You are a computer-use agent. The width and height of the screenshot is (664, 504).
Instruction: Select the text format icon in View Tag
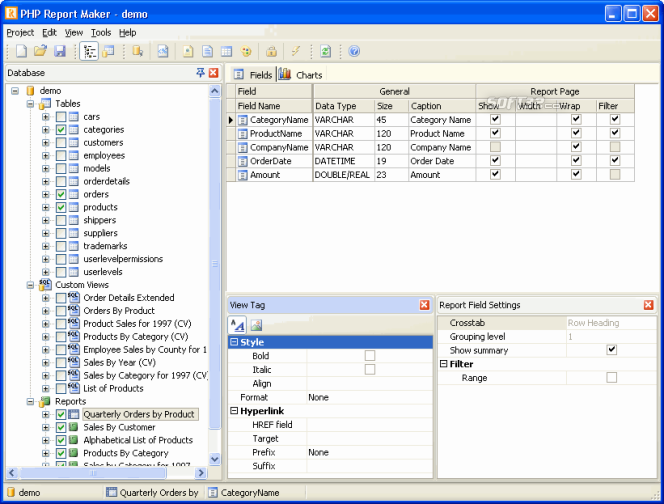tap(237, 325)
